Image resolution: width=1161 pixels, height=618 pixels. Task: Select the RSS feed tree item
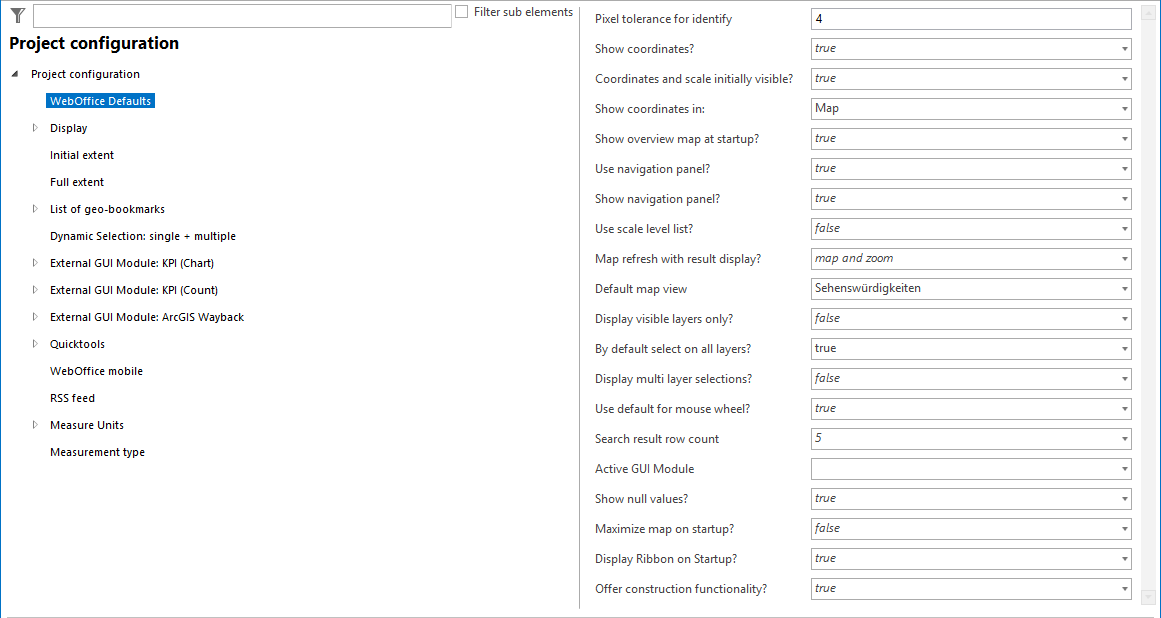click(x=72, y=397)
